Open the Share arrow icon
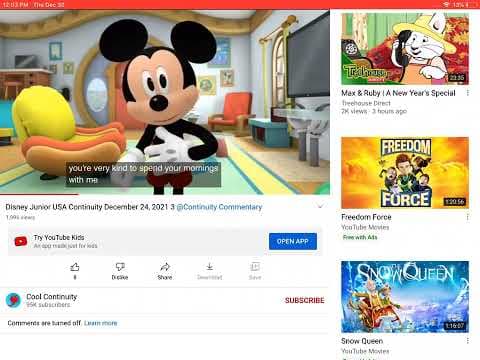480x360 pixels. [x=165, y=267]
